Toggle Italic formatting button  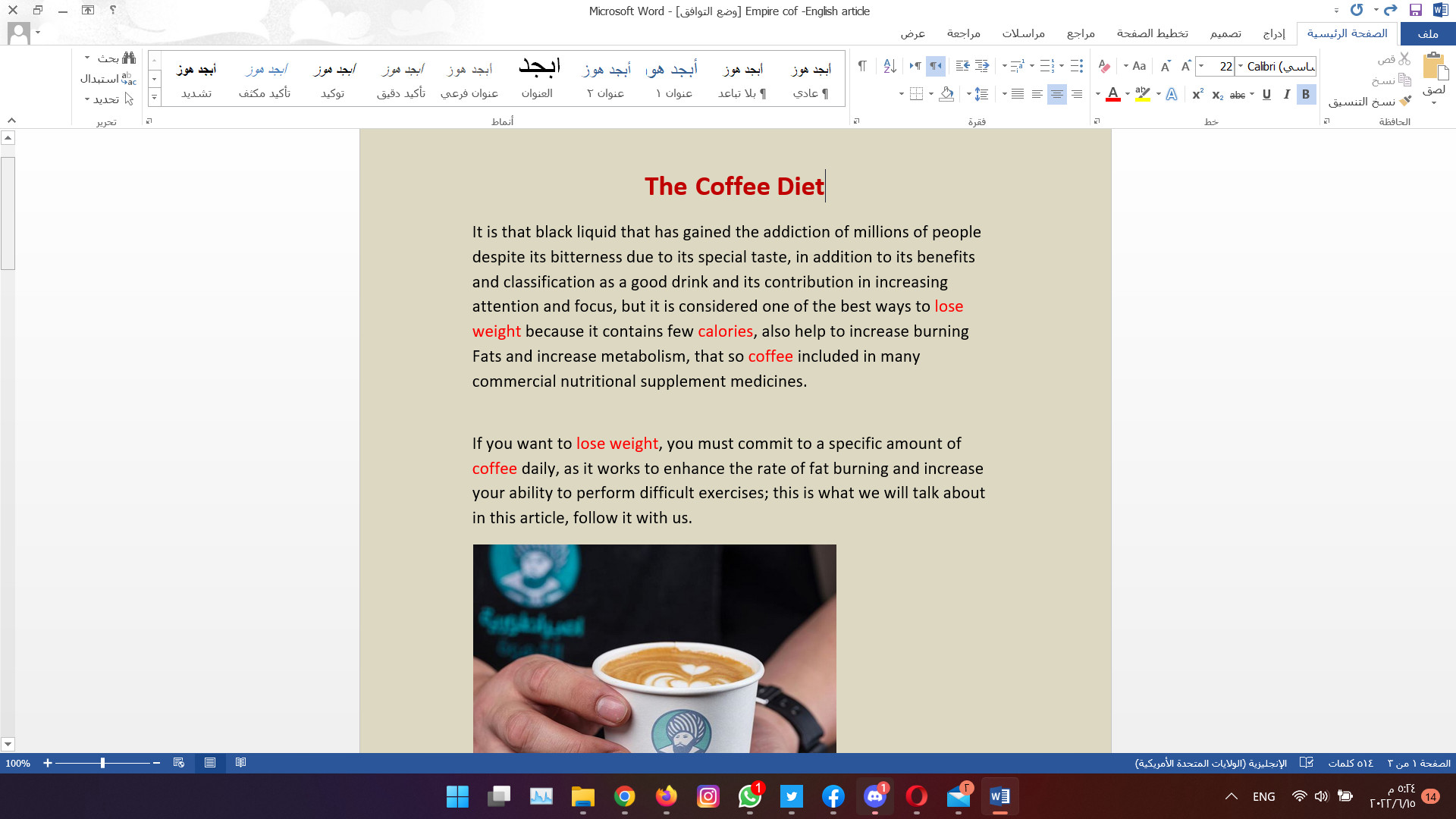tap(1286, 95)
